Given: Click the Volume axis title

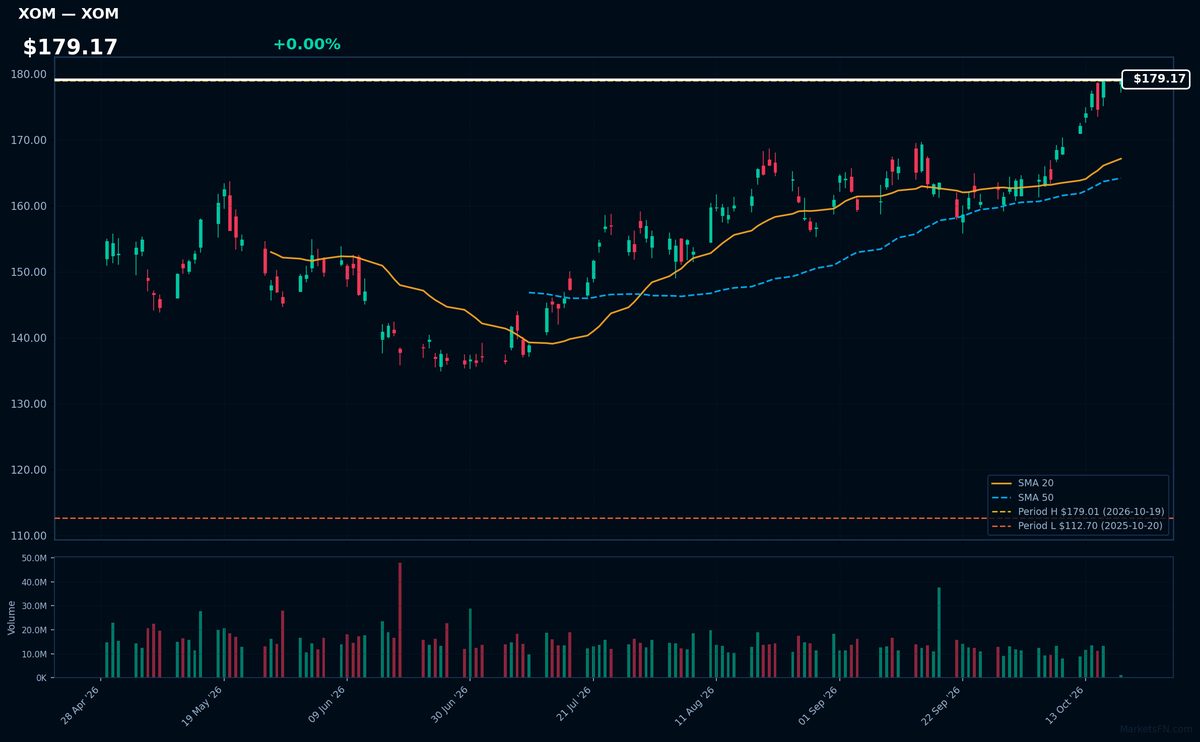Looking at the screenshot, I should click(x=12, y=617).
